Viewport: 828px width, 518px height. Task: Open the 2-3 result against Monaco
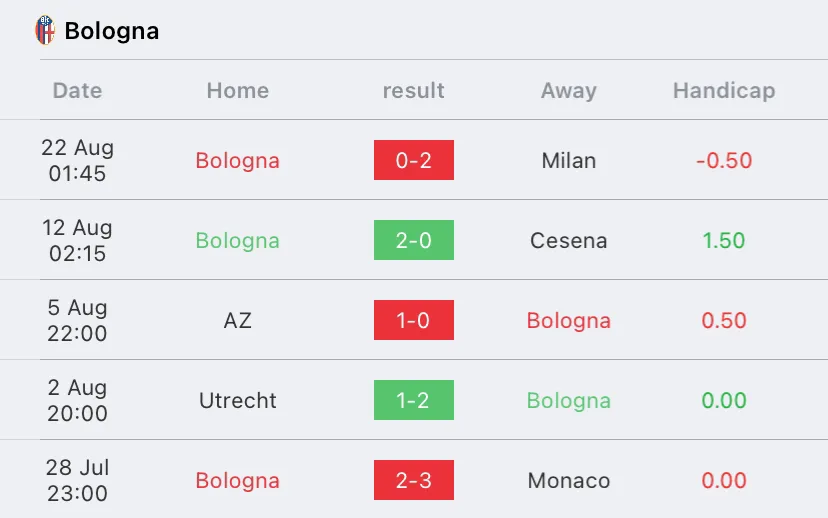[414, 480]
